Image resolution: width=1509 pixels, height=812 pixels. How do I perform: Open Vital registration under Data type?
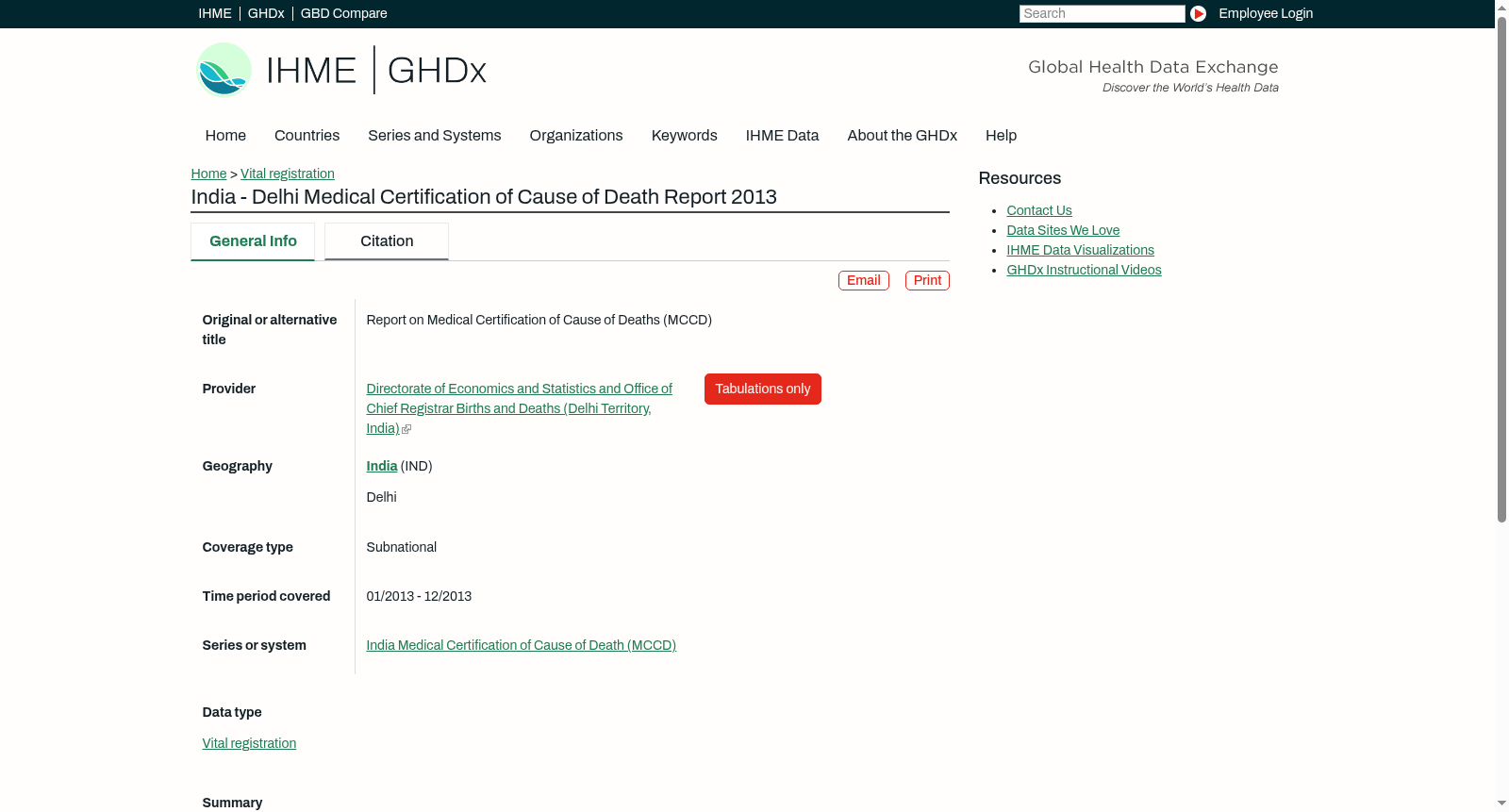[x=249, y=743]
